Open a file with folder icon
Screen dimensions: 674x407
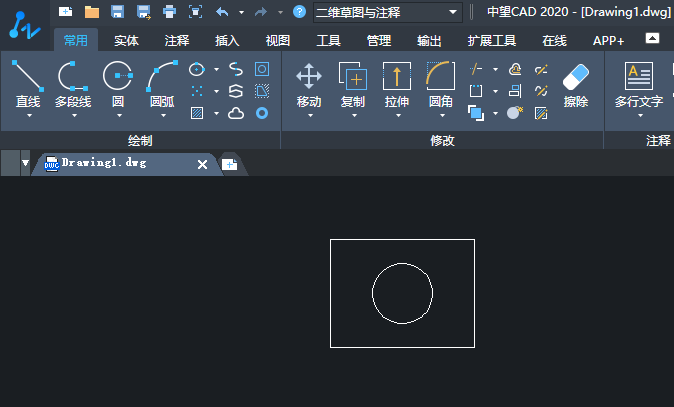point(92,12)
